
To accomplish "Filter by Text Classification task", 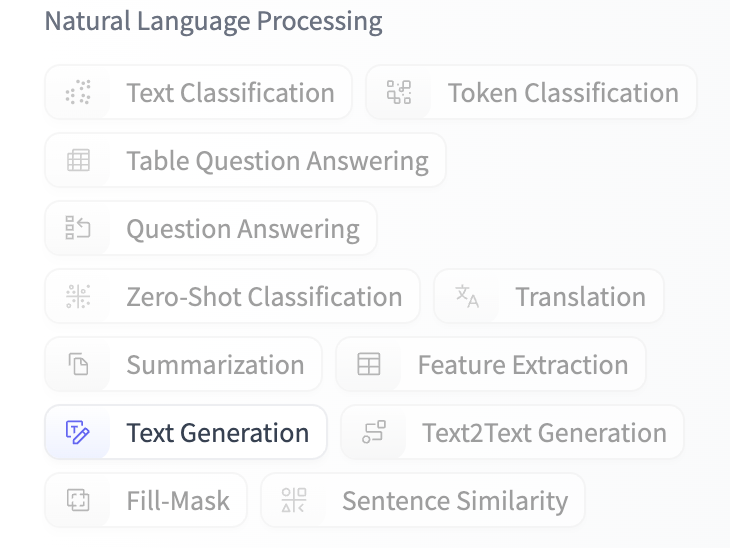I will (x=230, y=93).
